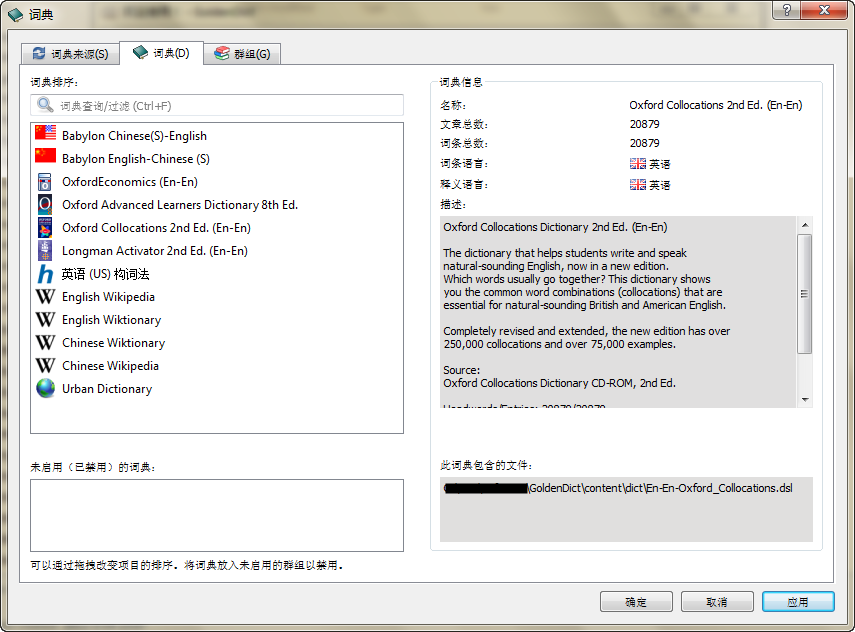Apply changes with the 应用 button

[798, 601]
